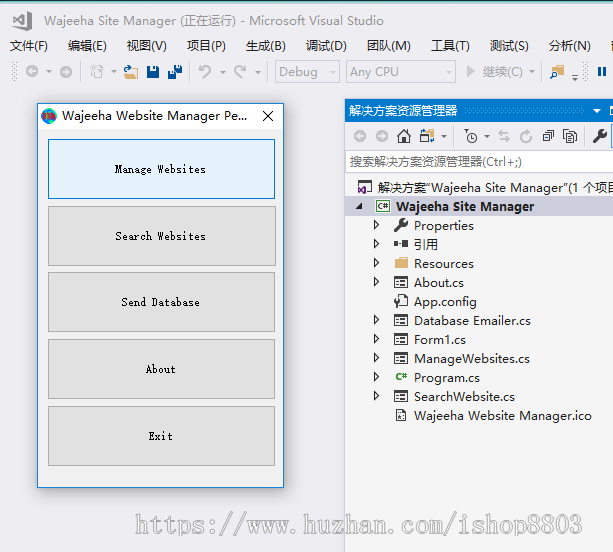Viewport: 613px width, 552px height.
Task: Click the Exit button in Wajeeha window
Action: [161, 436]
